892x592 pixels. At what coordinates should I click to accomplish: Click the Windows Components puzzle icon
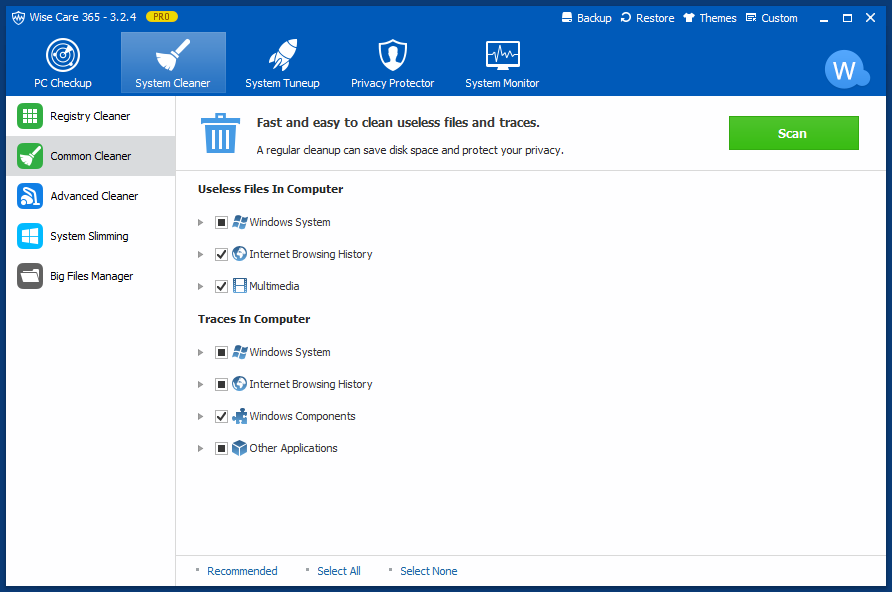point(240,416)
